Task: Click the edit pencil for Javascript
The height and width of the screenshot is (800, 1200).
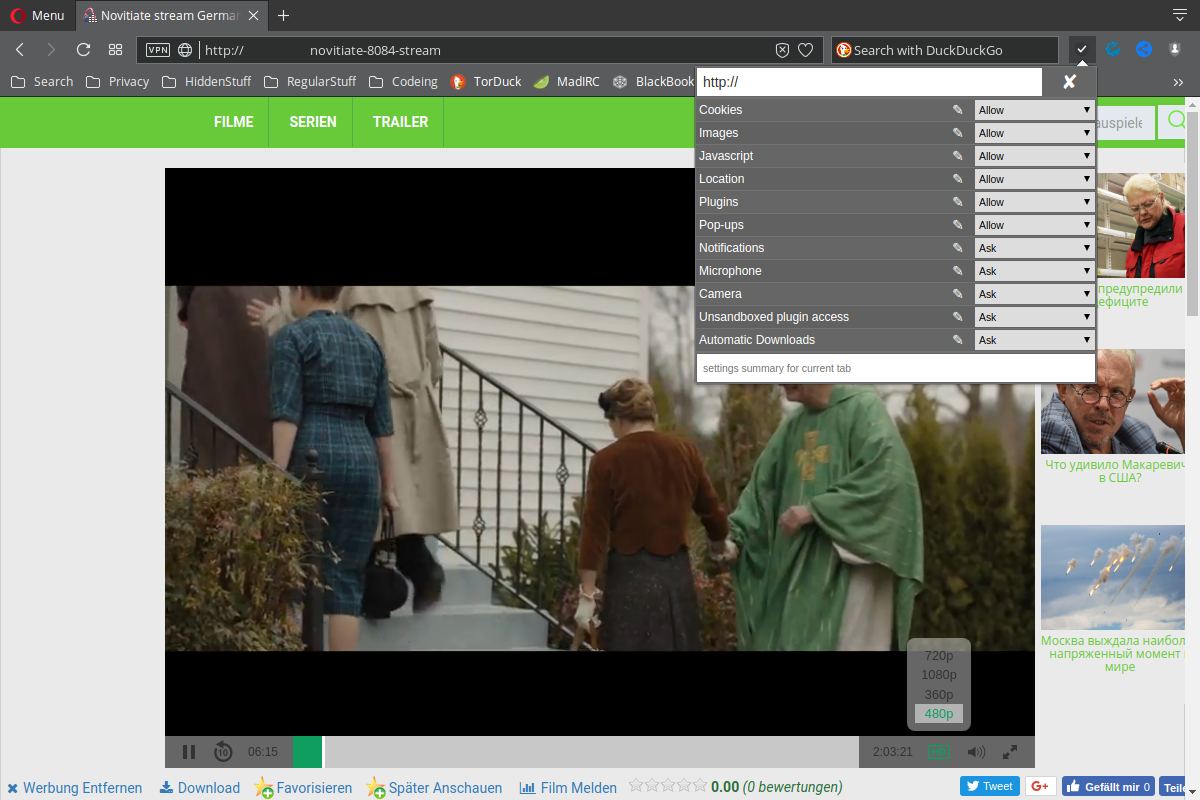Action: click(x=958, y=156)
